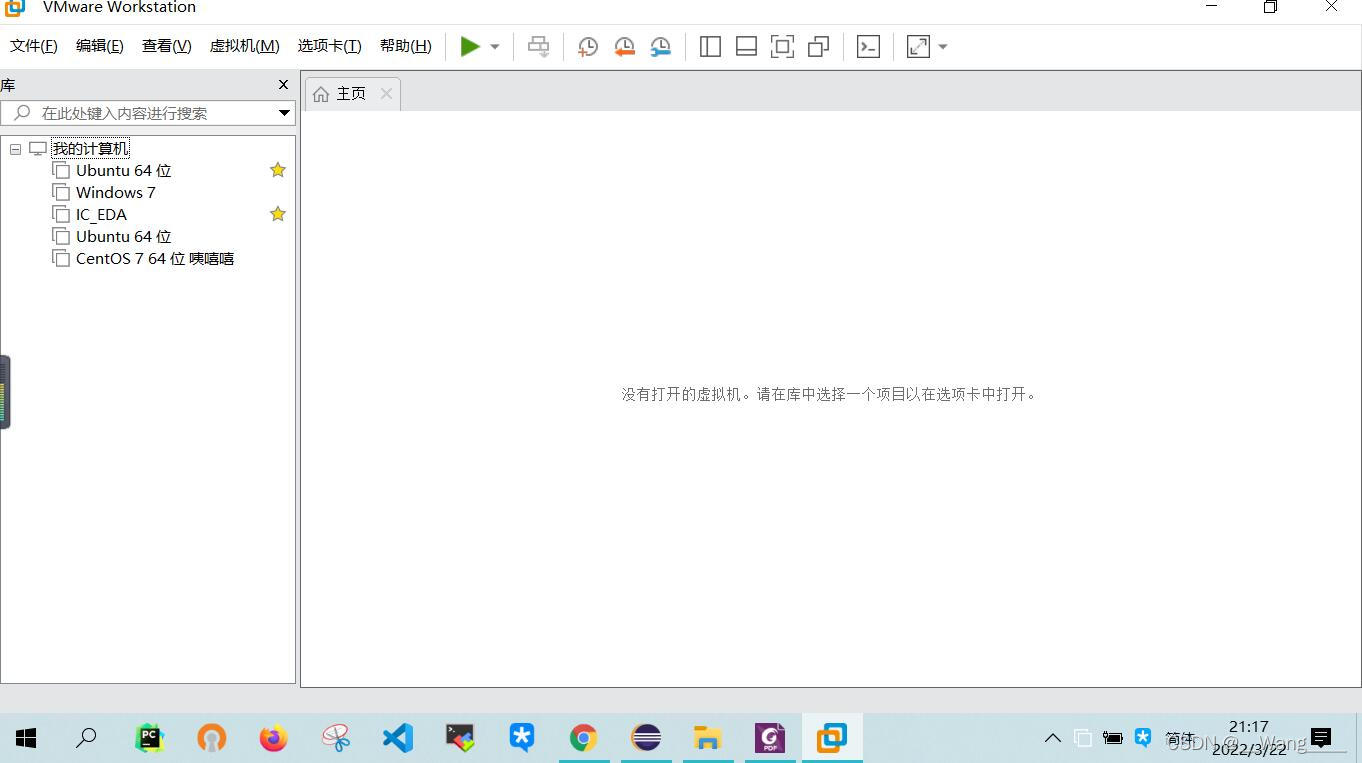Toggle favorite star on IC_EDA
The height and width of the screenshot is (763, 1362).
tap(278, 214)
